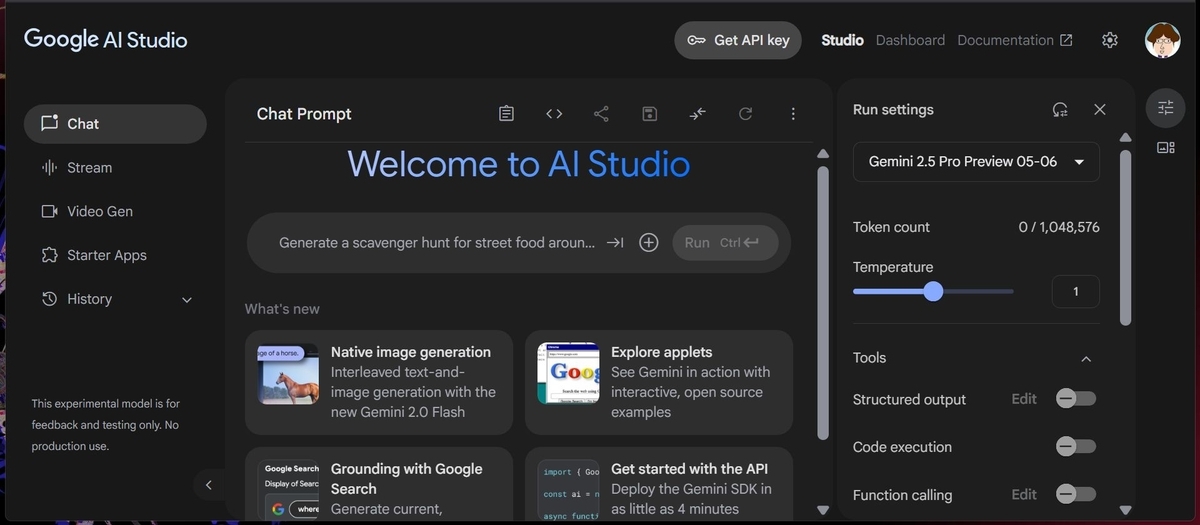
Task: Open the settings gear icon
Action: tap(1110, 40)
